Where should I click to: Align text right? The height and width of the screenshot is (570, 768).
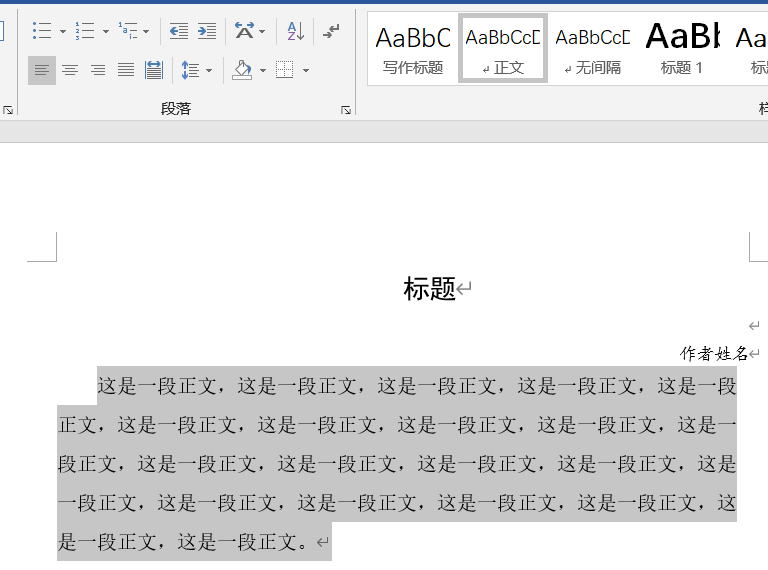pyautogui.click(x=98, y=70)
